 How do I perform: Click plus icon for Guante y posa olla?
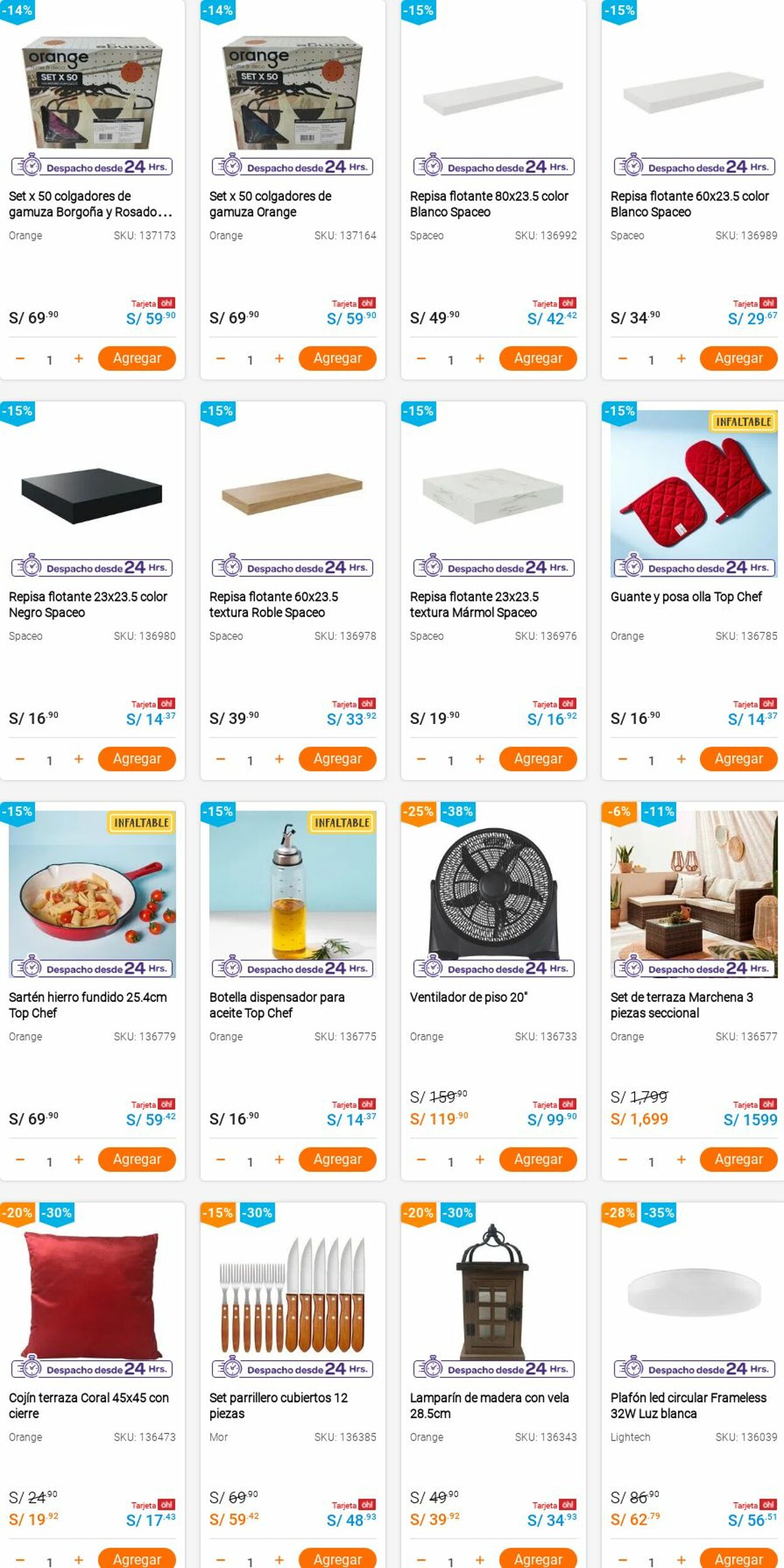coord(681,759)
